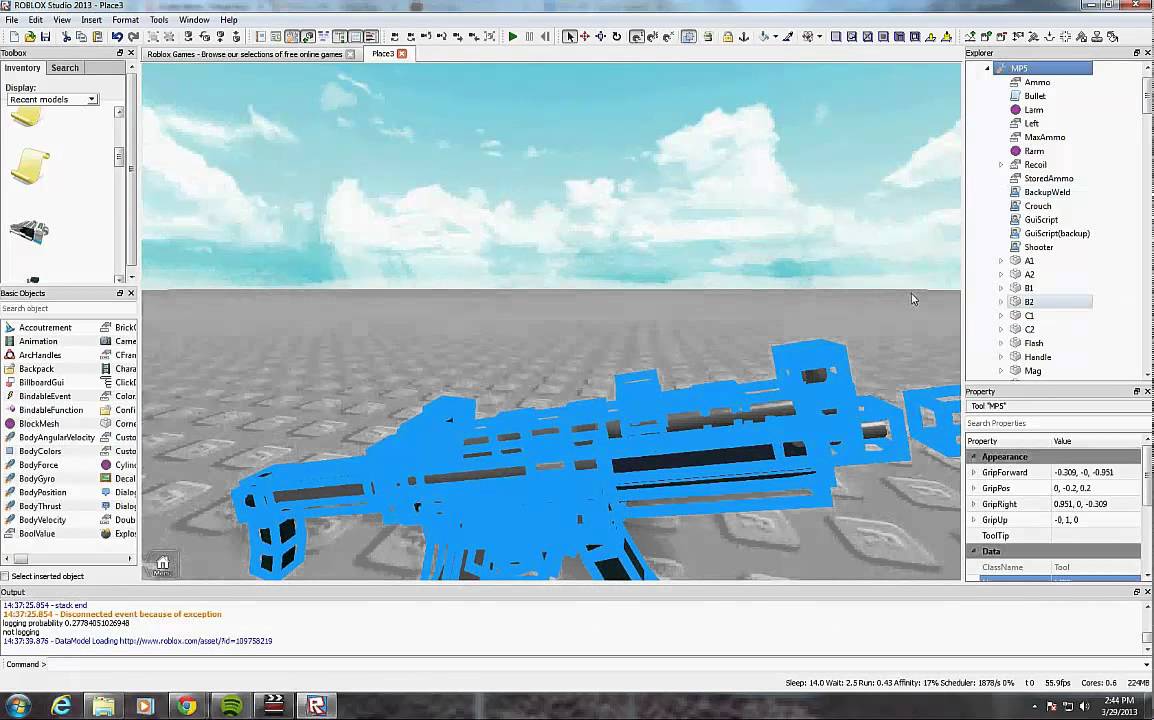
Task: Click the Paint bucket fill tool
Action: pos(765,36)
